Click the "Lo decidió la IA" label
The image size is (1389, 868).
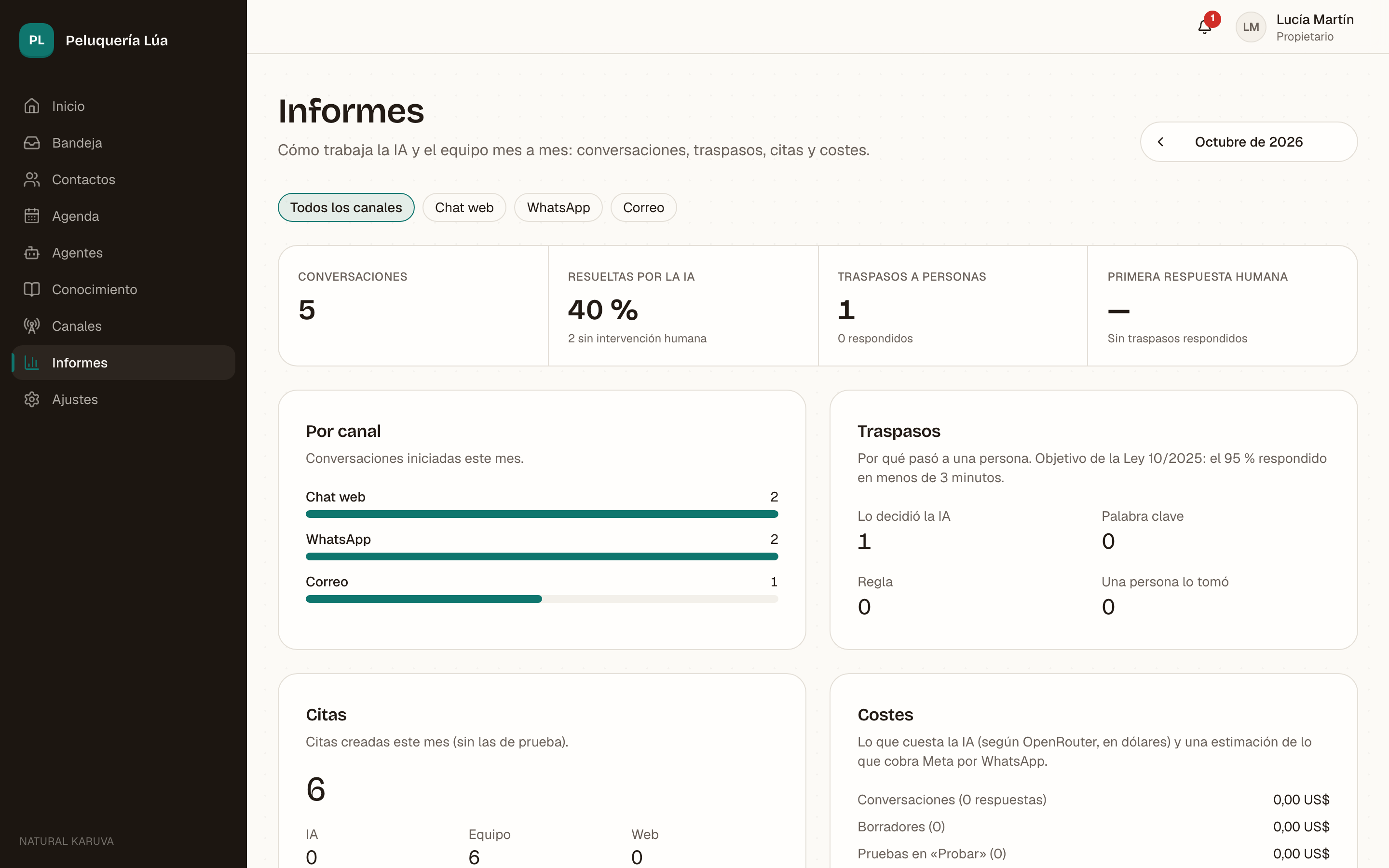[x=903, y=516]
